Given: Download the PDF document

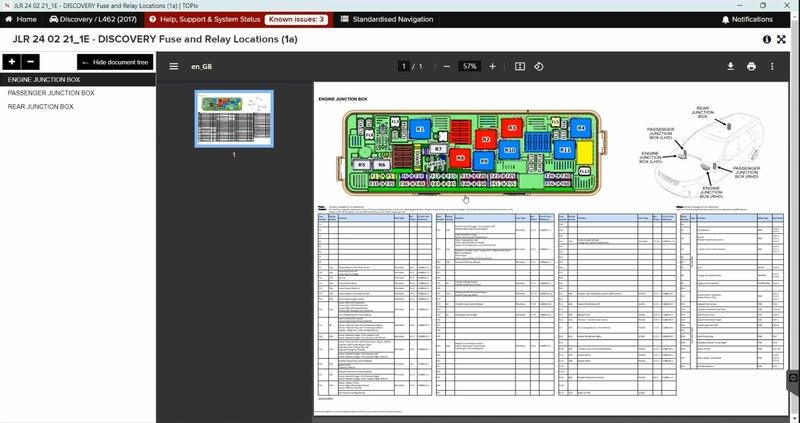Looking at the screenshot, I should [730, 66].
